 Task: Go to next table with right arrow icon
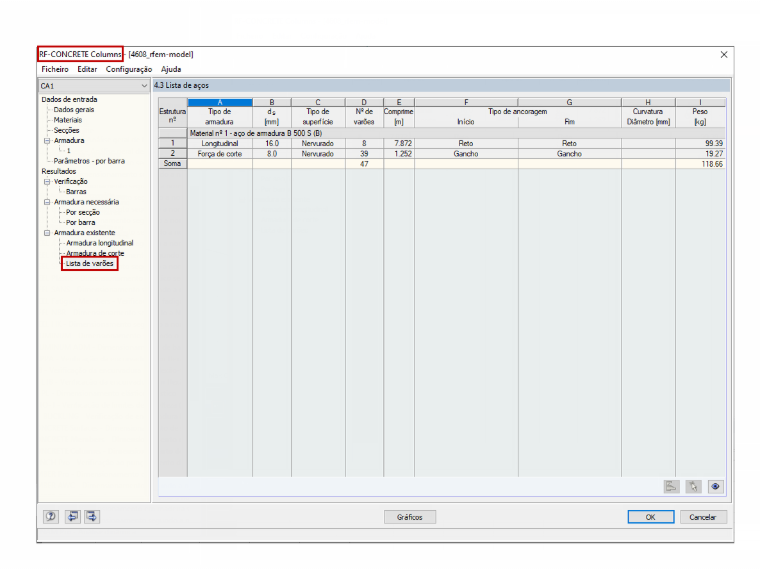coord(92,517)
